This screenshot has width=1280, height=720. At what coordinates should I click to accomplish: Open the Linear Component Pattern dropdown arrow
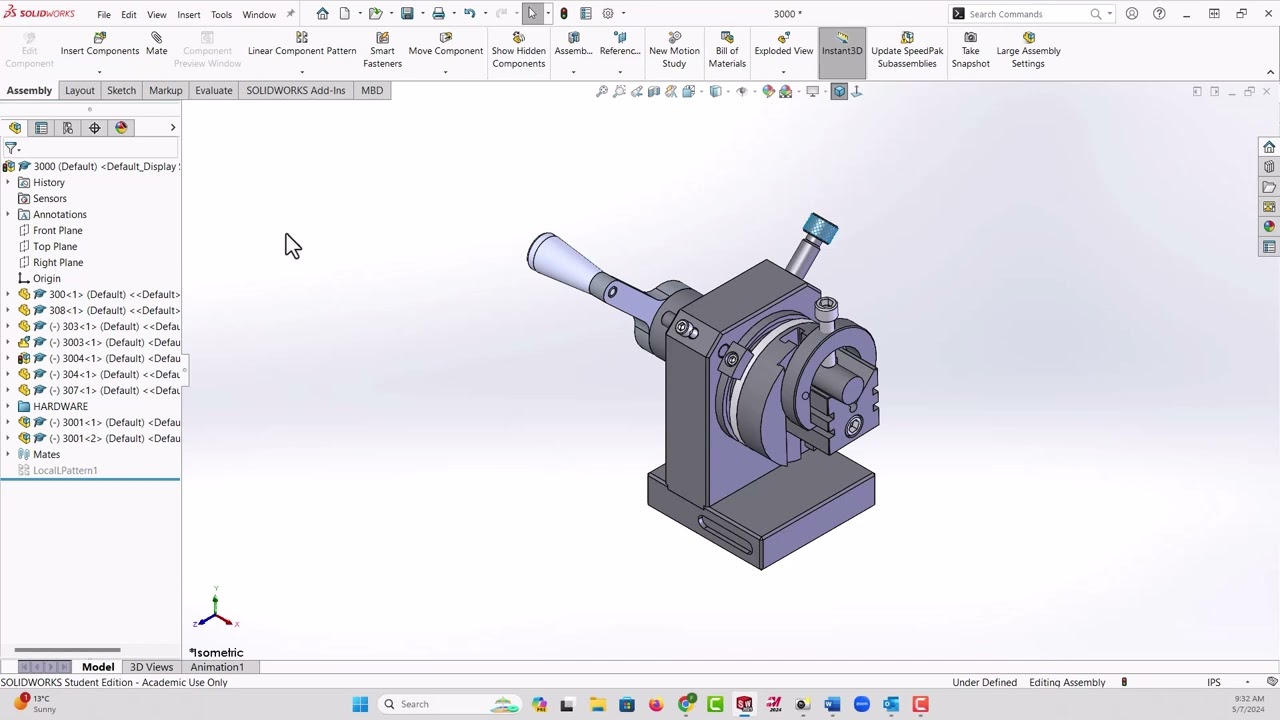pyautogui.click(x=302, y=72)
